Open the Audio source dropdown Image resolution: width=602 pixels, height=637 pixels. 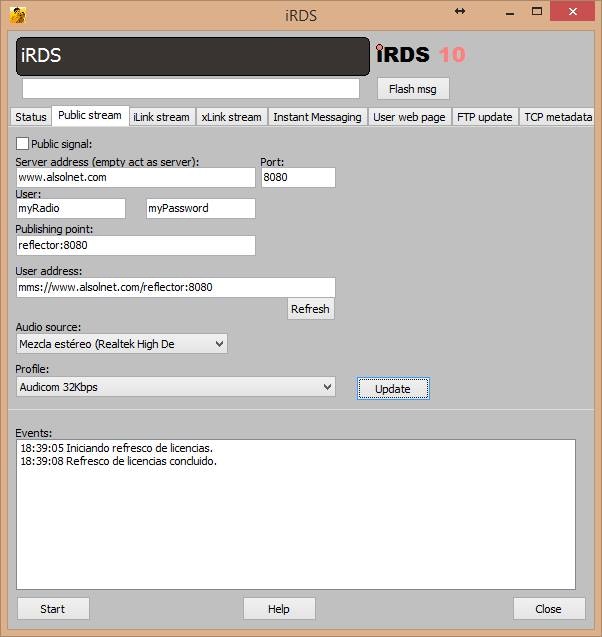point(122,344)
